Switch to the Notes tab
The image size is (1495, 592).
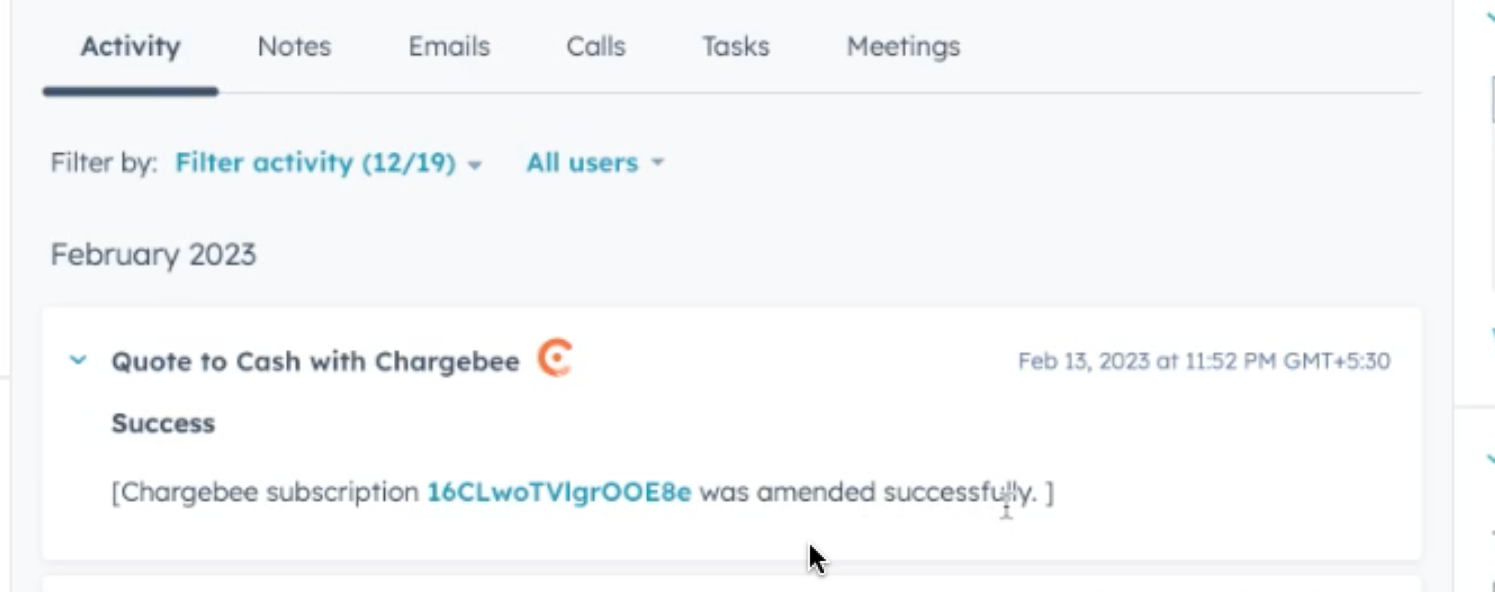point(294,47)
